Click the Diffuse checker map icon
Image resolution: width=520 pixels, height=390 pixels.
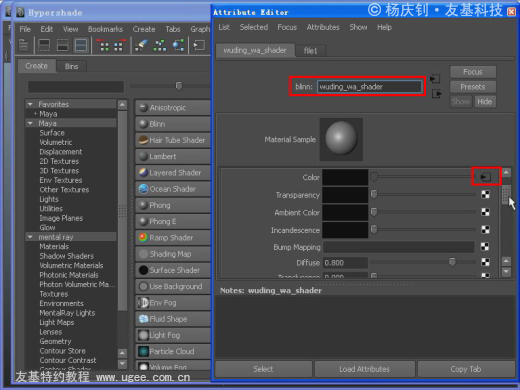click(485, 262)
